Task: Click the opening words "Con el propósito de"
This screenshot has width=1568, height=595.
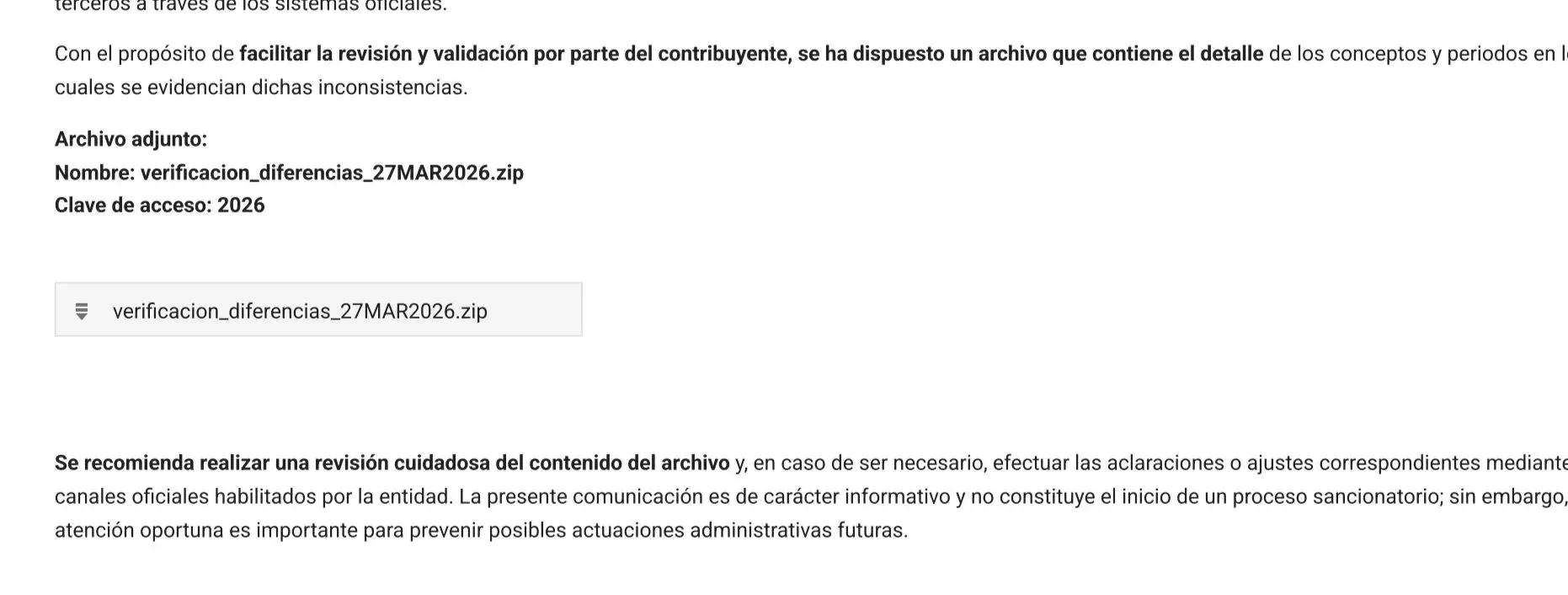Action: 144,54
